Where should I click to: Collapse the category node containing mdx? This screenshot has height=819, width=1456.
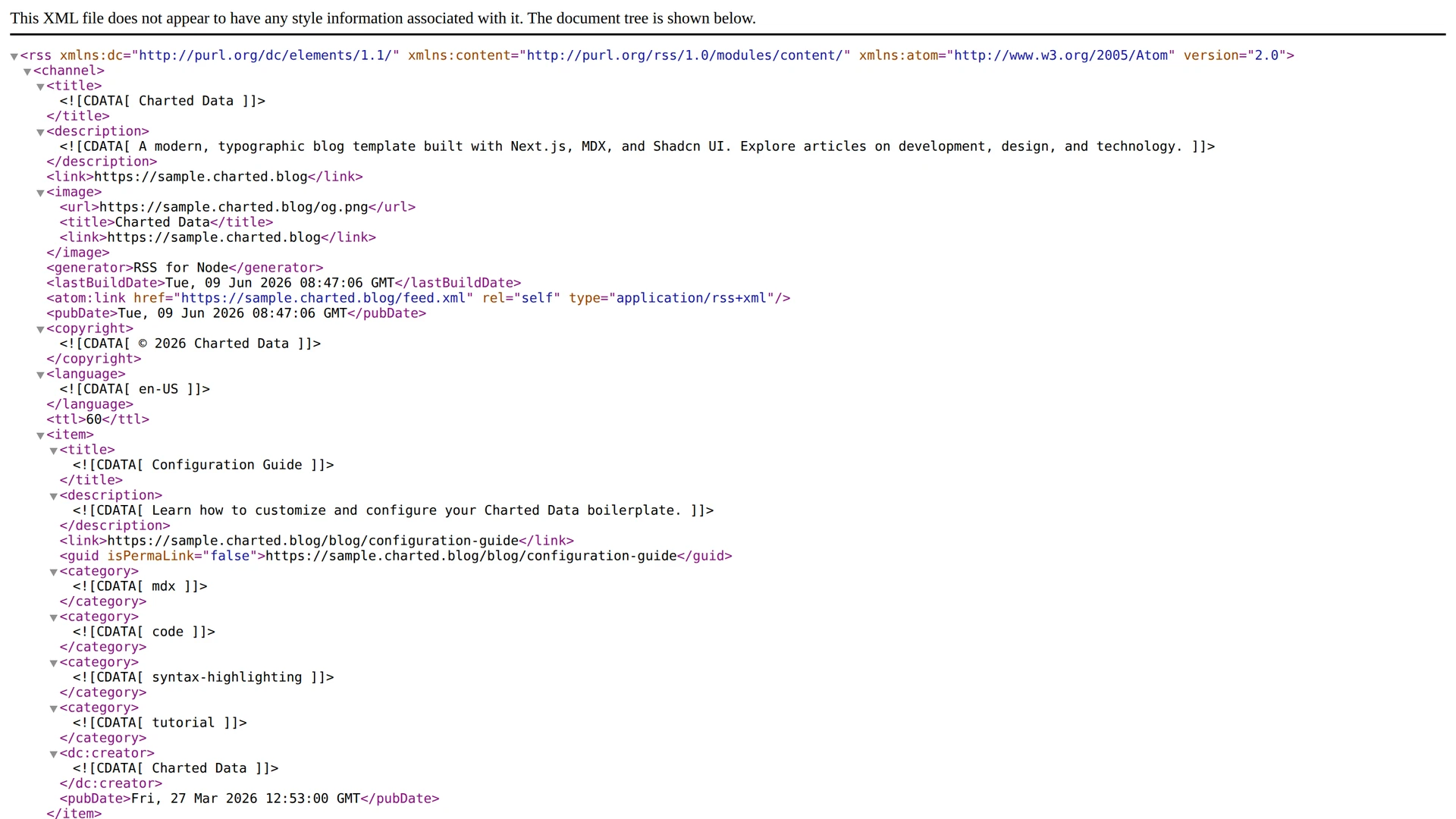[x=54, y=572]
